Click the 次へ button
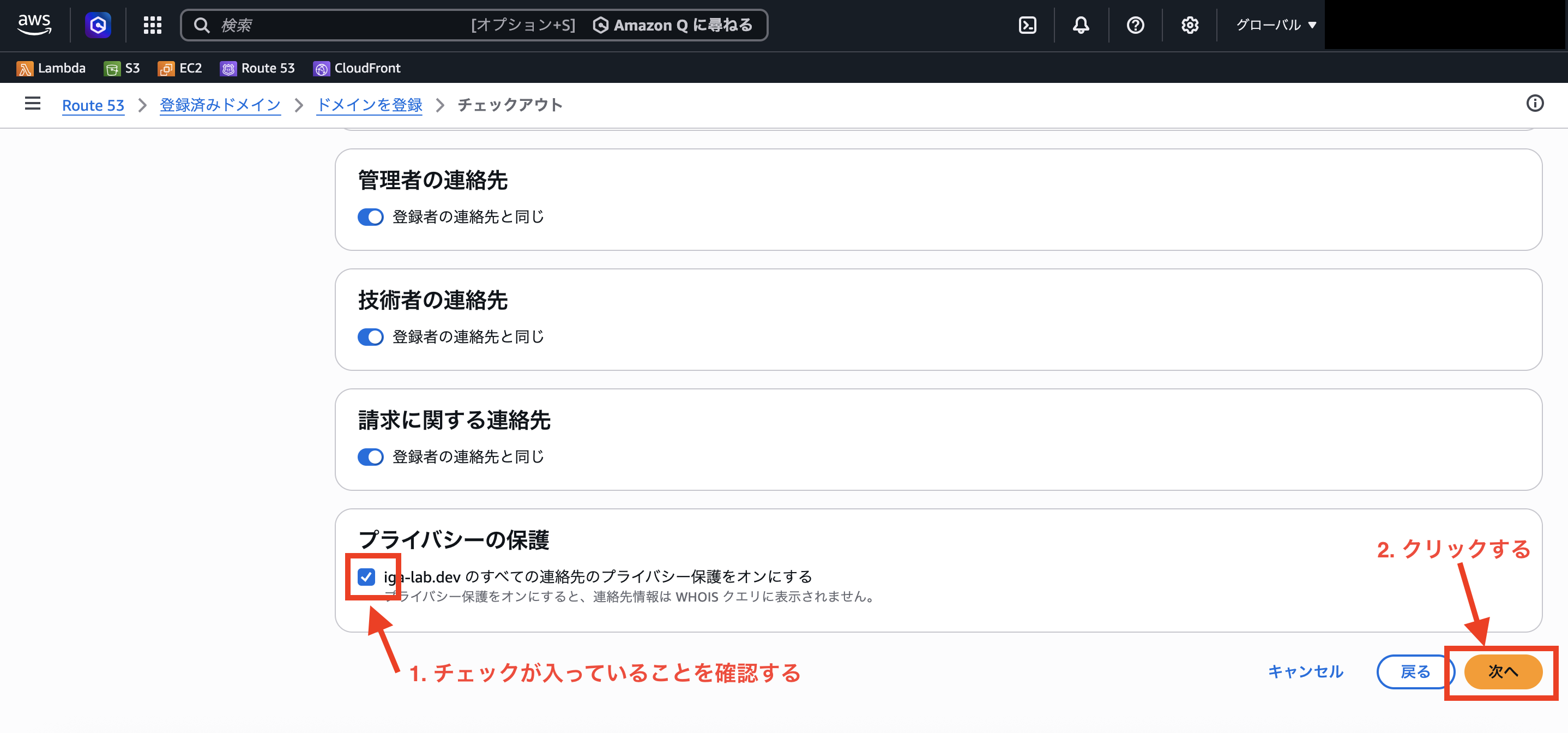This screenshot has width=1568, height=733. coord(1503,671)
